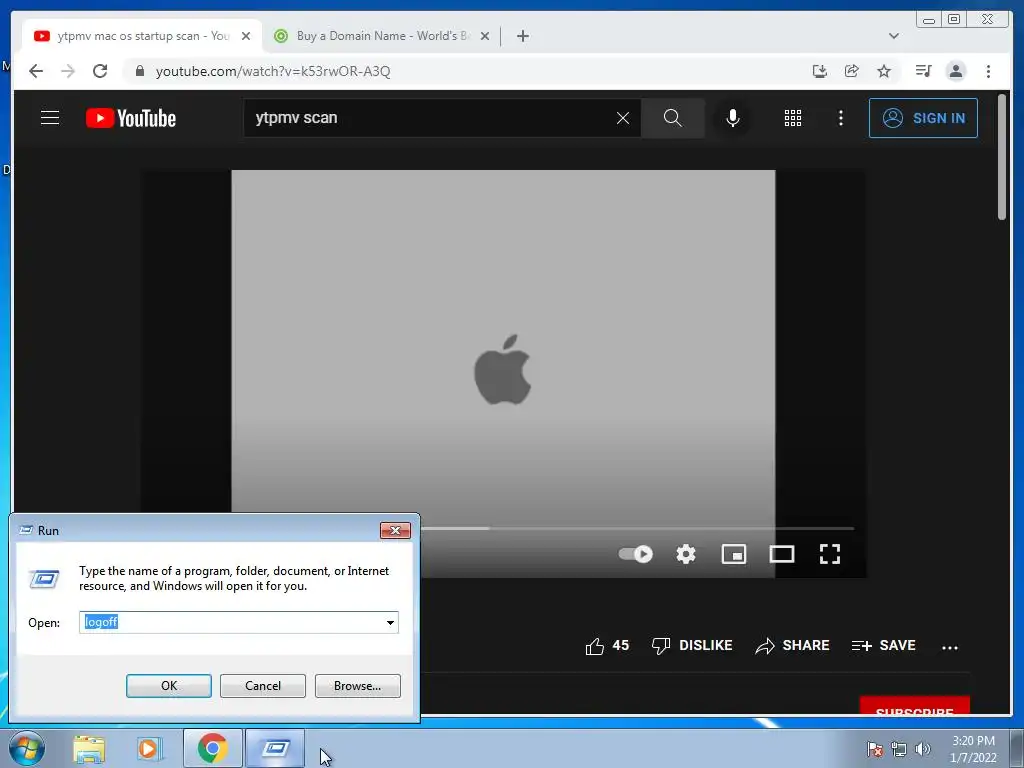This screenshot has height=768, width=1024.
Task: Enter full screen video
Action: (x=830, y=554)
